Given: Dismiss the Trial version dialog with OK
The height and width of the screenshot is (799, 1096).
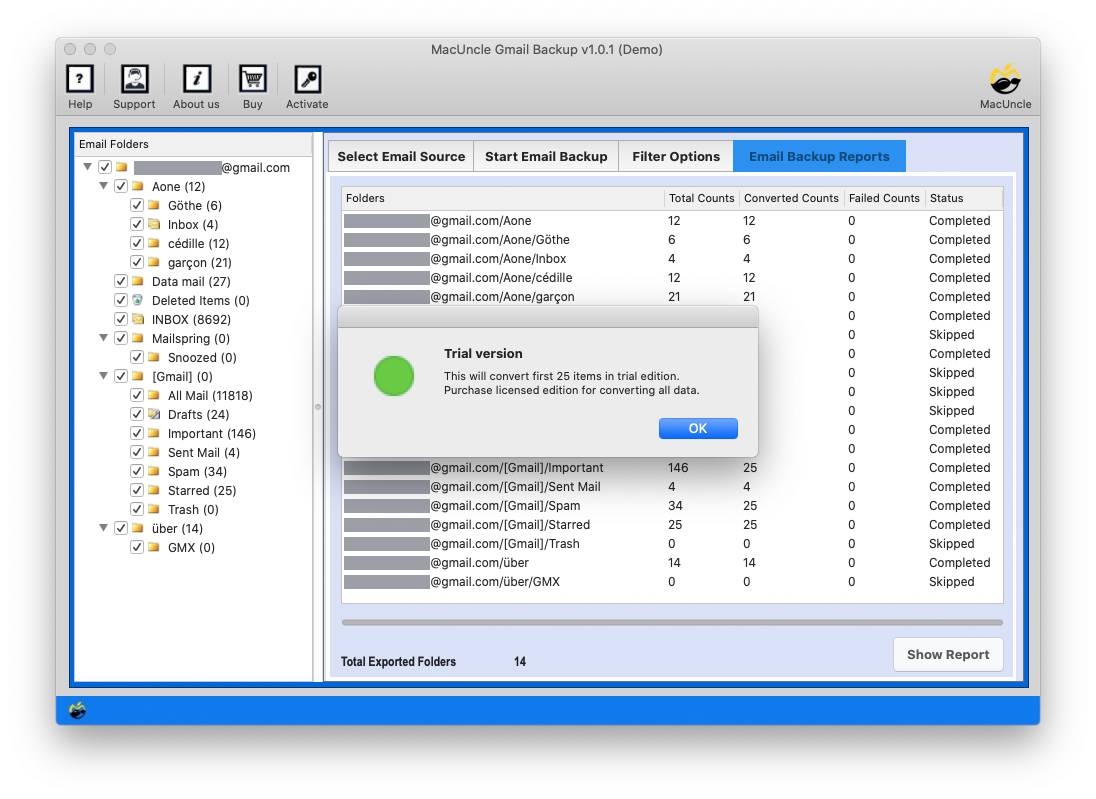Looking at the screenshot, I should pyautogui.click(x=698, y=428).
